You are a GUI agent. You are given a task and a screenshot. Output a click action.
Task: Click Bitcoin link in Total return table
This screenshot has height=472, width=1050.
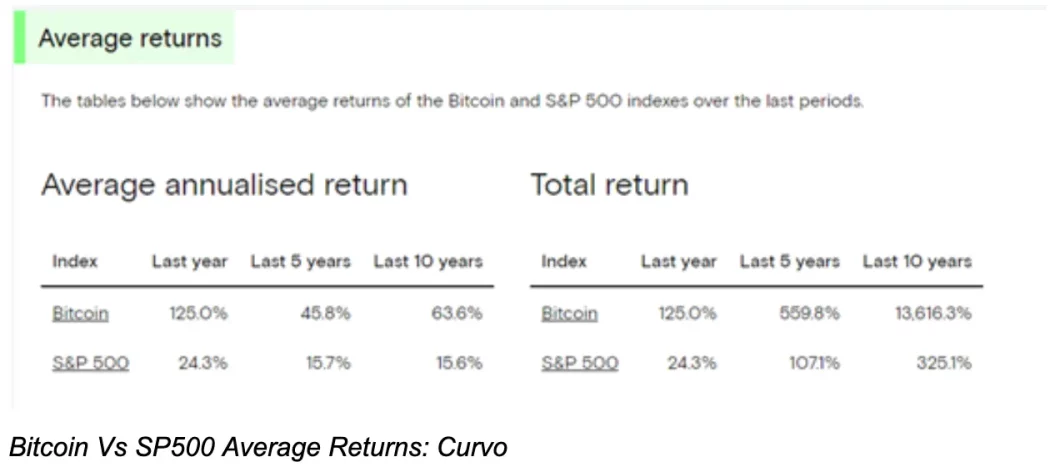click(569, 314)
